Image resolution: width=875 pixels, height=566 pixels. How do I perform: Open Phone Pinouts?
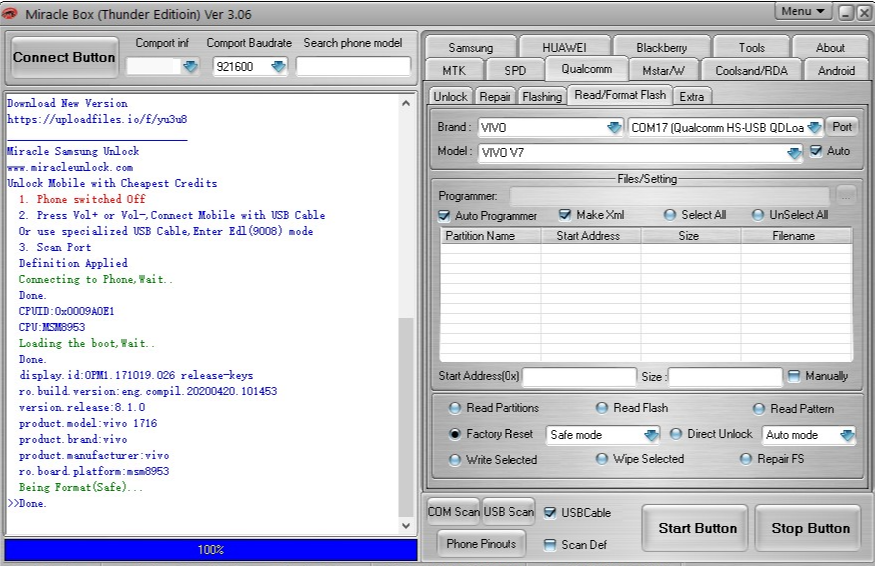pos(480,544)
